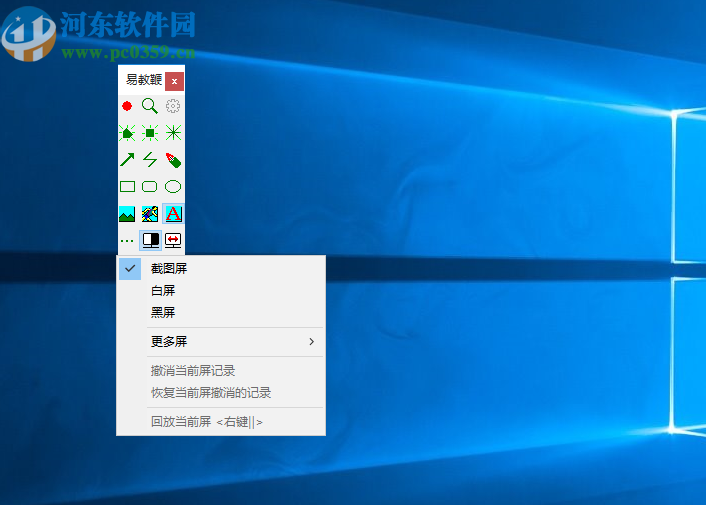Select the red letter A text tool
The width and height of the screenshot is (706, 505).
(x=173, y=214)
